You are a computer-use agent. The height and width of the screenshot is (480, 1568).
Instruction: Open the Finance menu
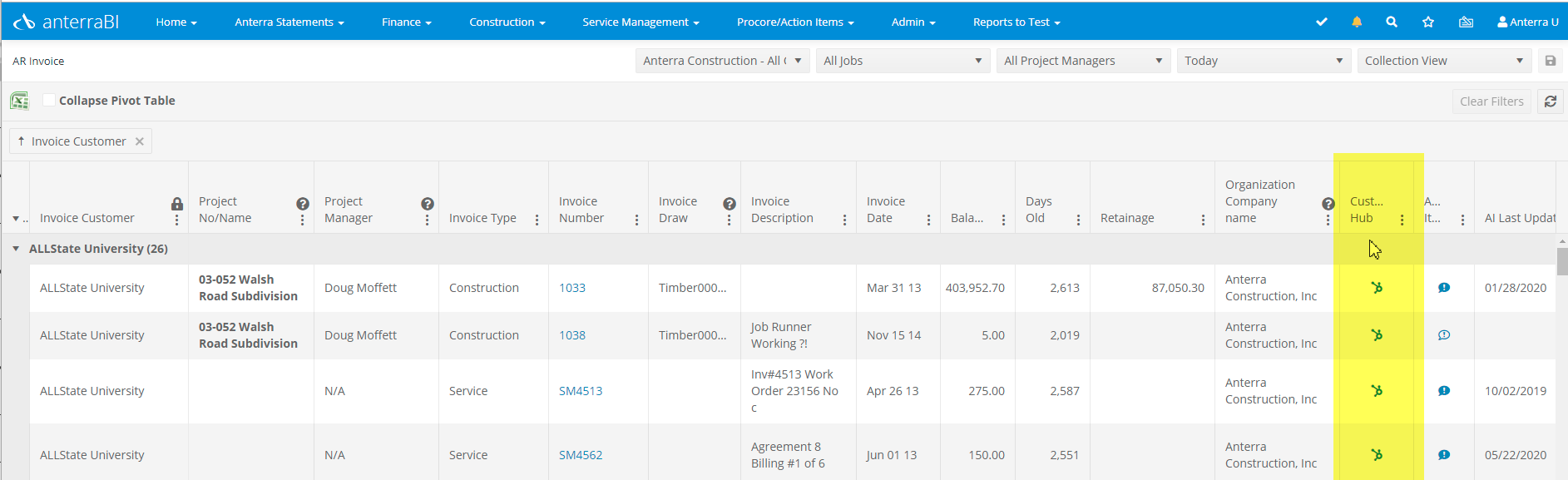click(406, 22)
